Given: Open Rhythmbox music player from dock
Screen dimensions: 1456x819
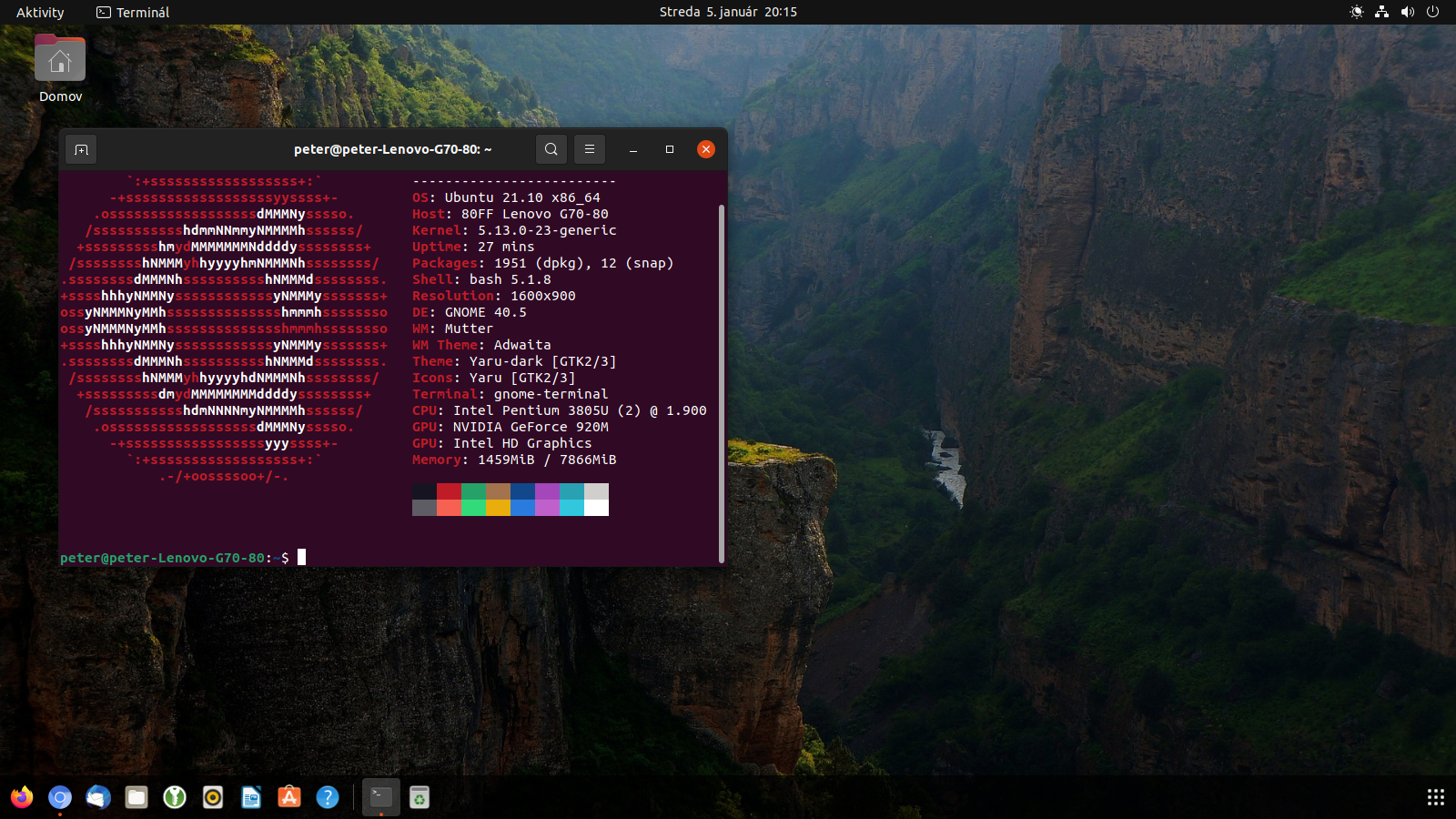Looking at the screenshot, I should [213, 798].
